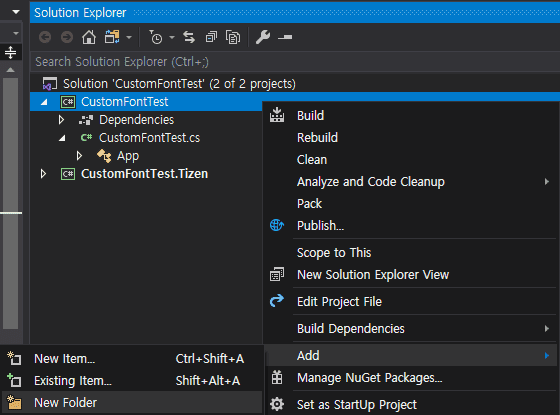
Task: Click the Solution Explorer title bar
Action: (x=295, y=12)
